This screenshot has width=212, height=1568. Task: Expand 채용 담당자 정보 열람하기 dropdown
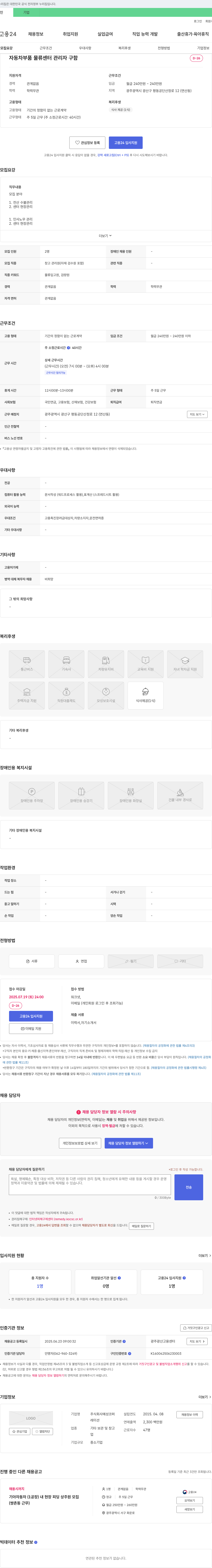129,1143
